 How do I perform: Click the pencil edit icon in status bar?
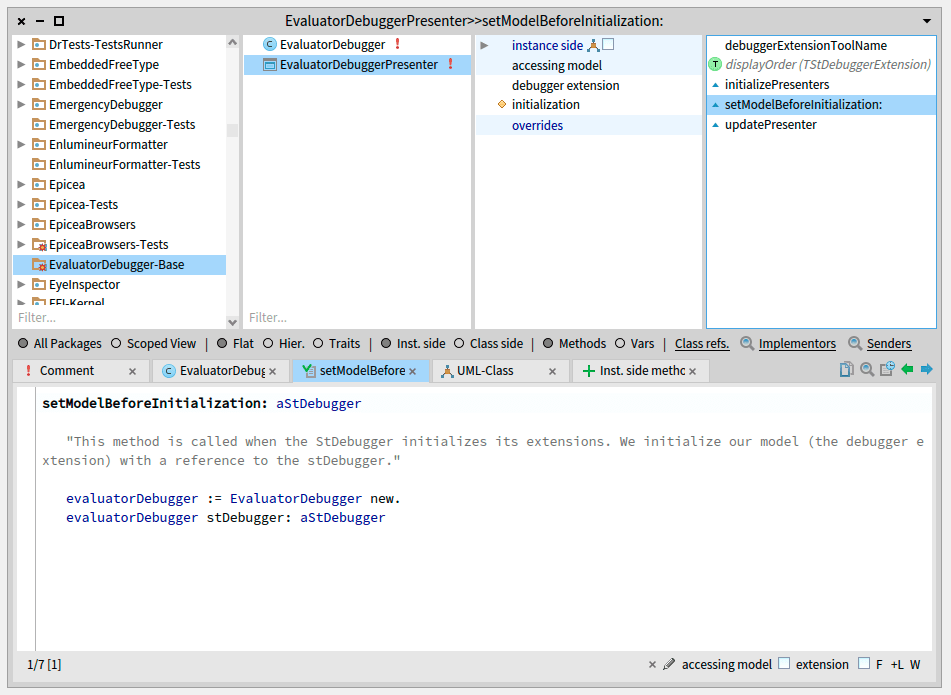point(669,664)
